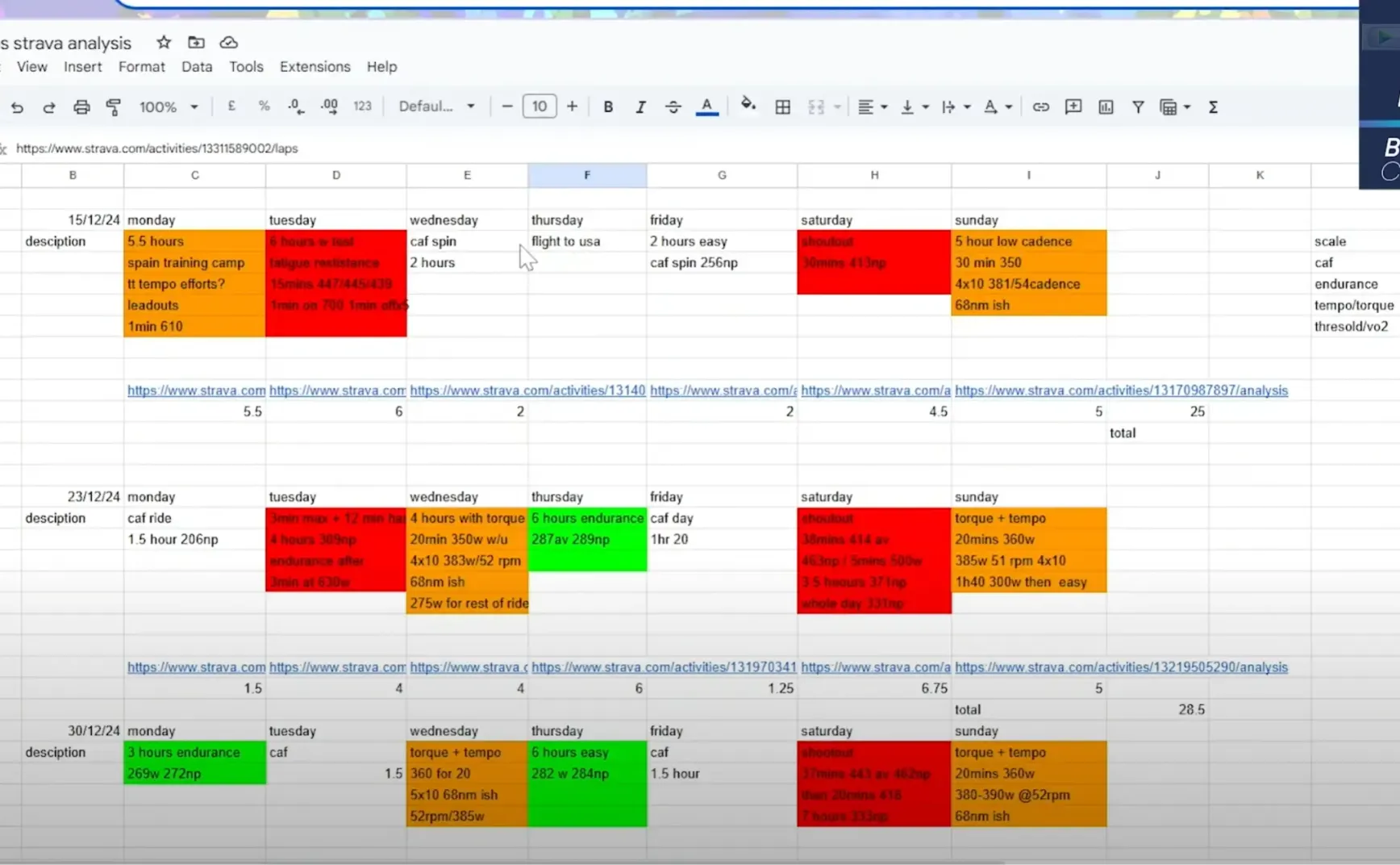Format as currency (£)
The height and width of the screenshot is (865, 1400).
pos(231,106)
